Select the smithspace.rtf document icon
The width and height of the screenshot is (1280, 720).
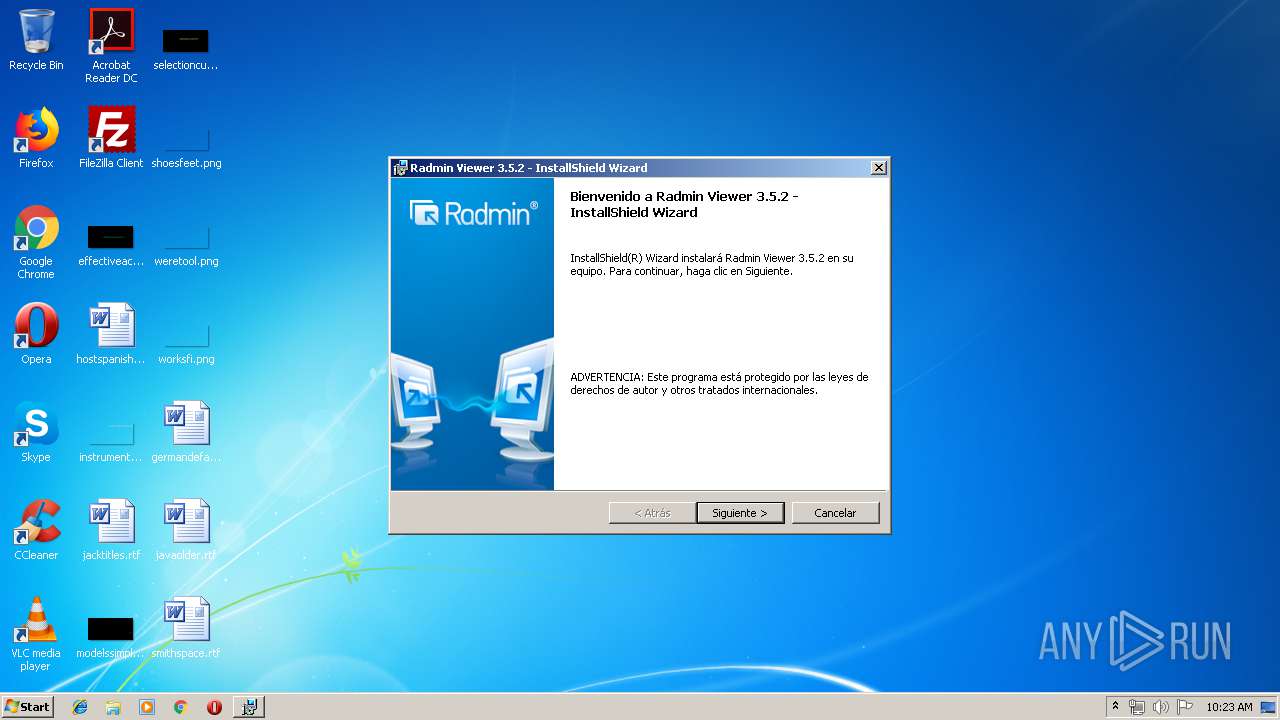point(186,628)
